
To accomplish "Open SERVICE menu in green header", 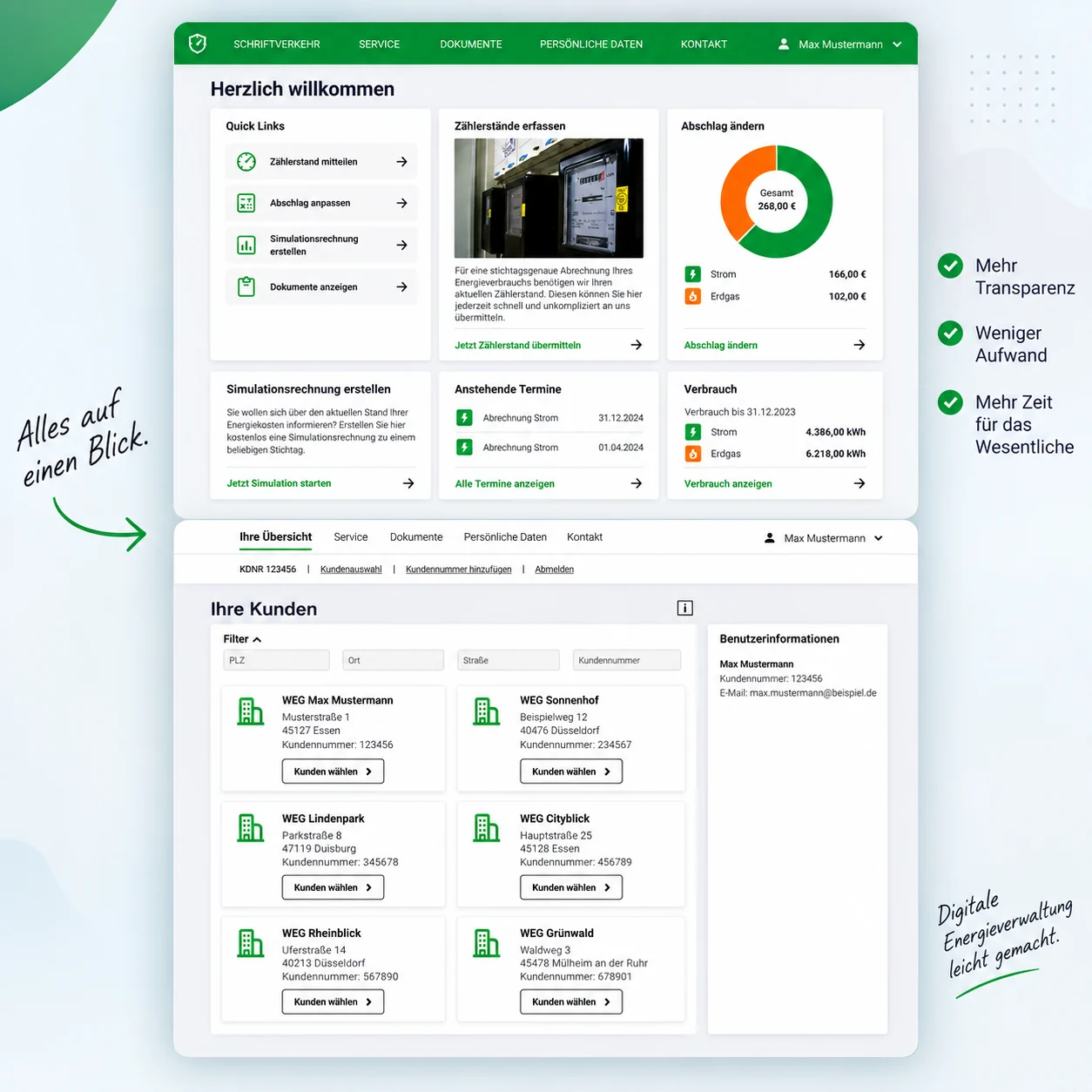I will tap(380, 44).
